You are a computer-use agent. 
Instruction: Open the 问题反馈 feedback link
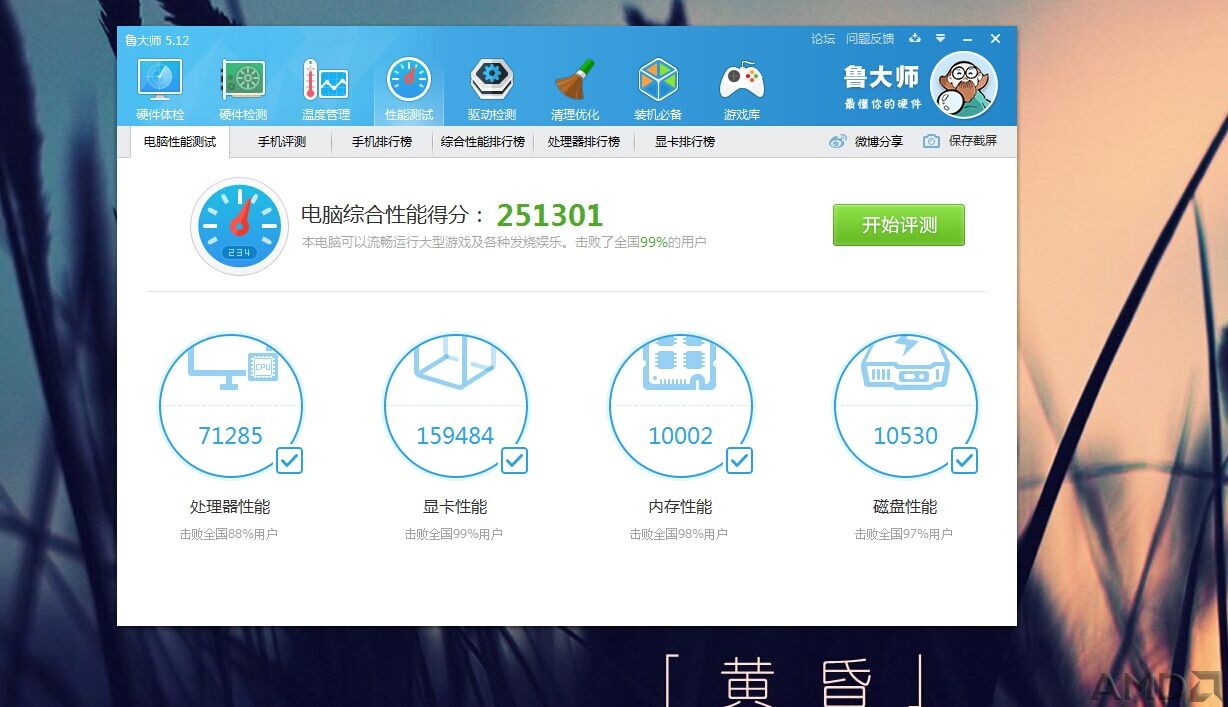click(870, 39)
